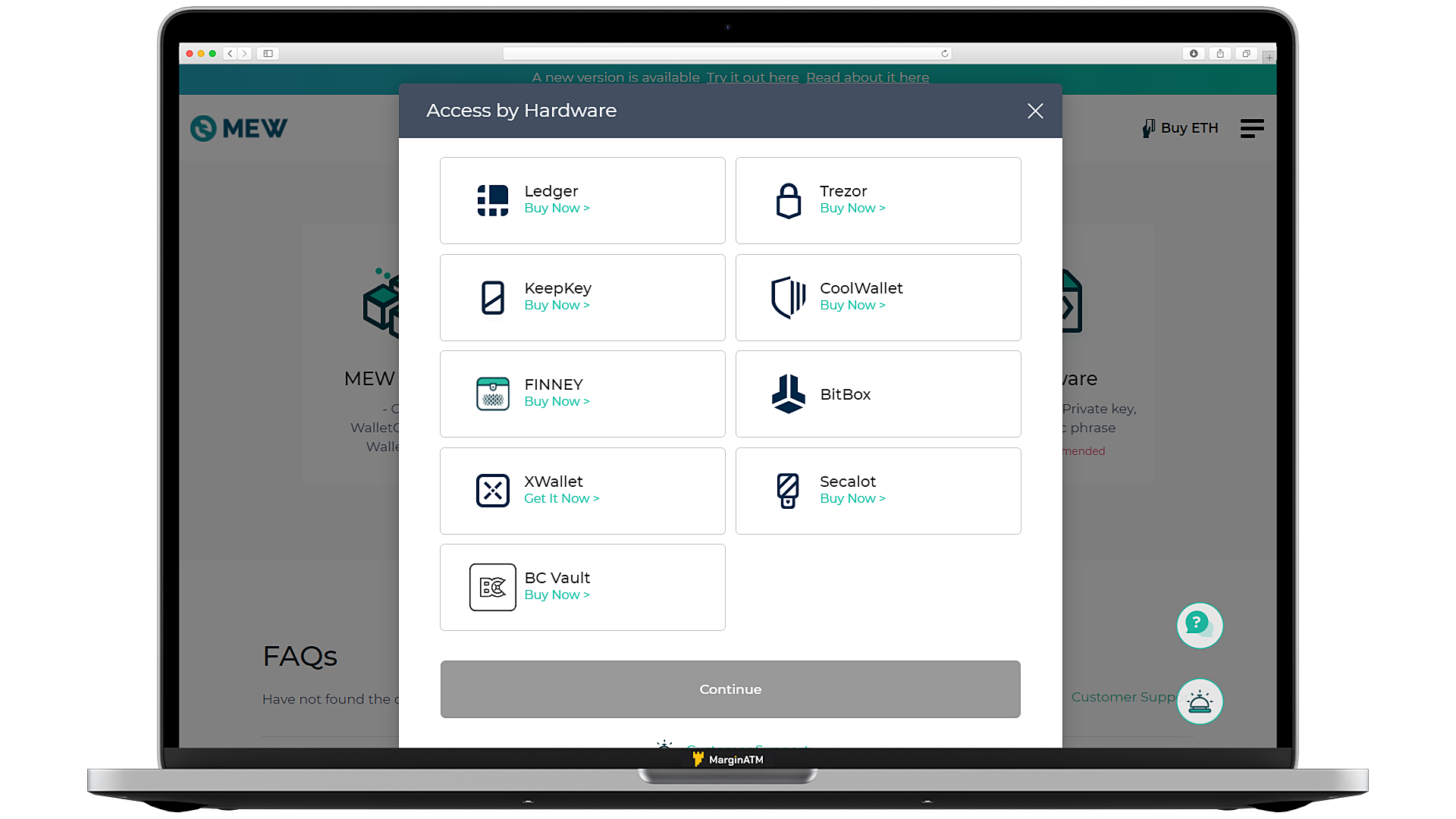Click the help question mark button
1456x819 pixels.
[x=1199, y=624]
